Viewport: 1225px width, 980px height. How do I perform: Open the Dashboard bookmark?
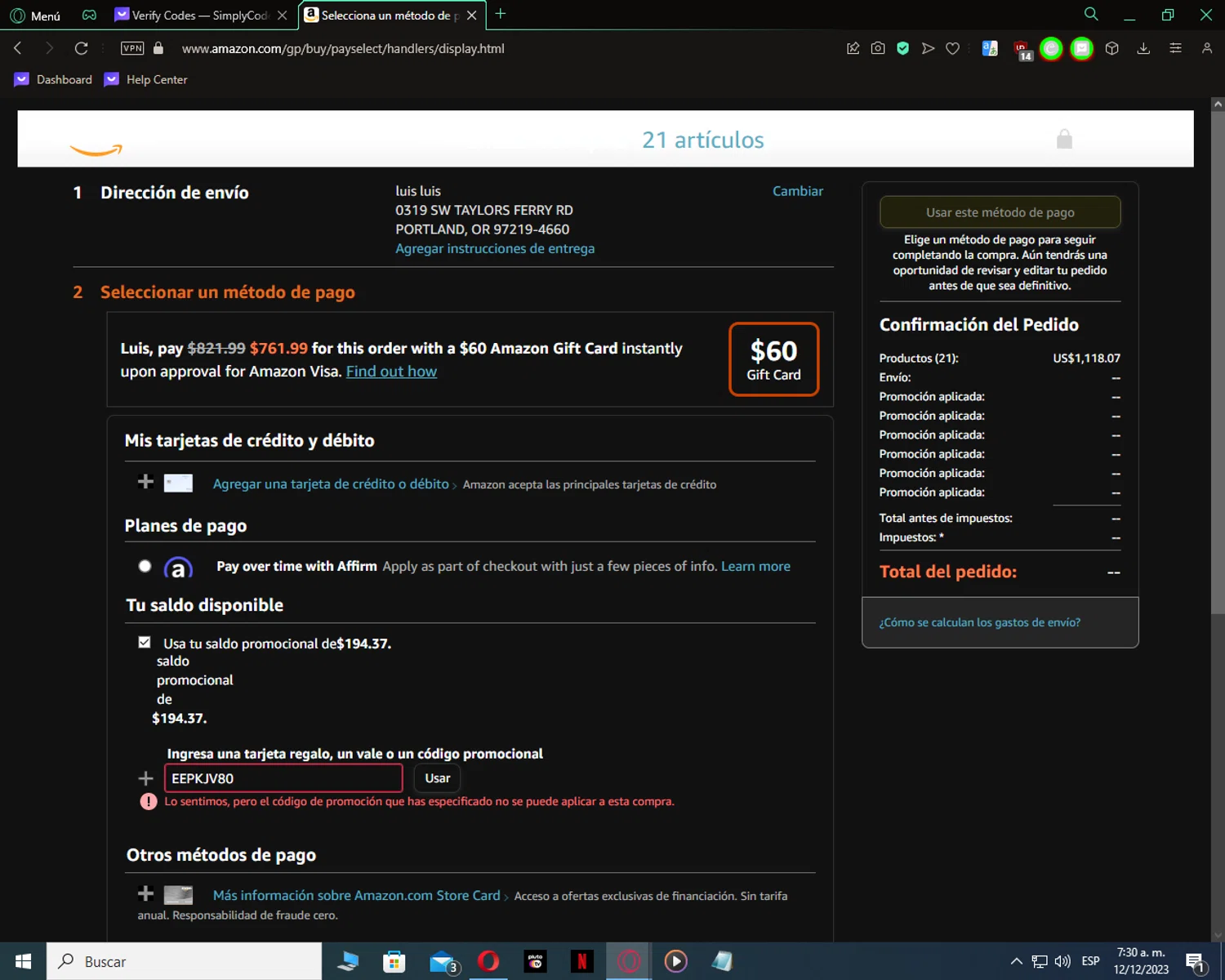point(53,79)
